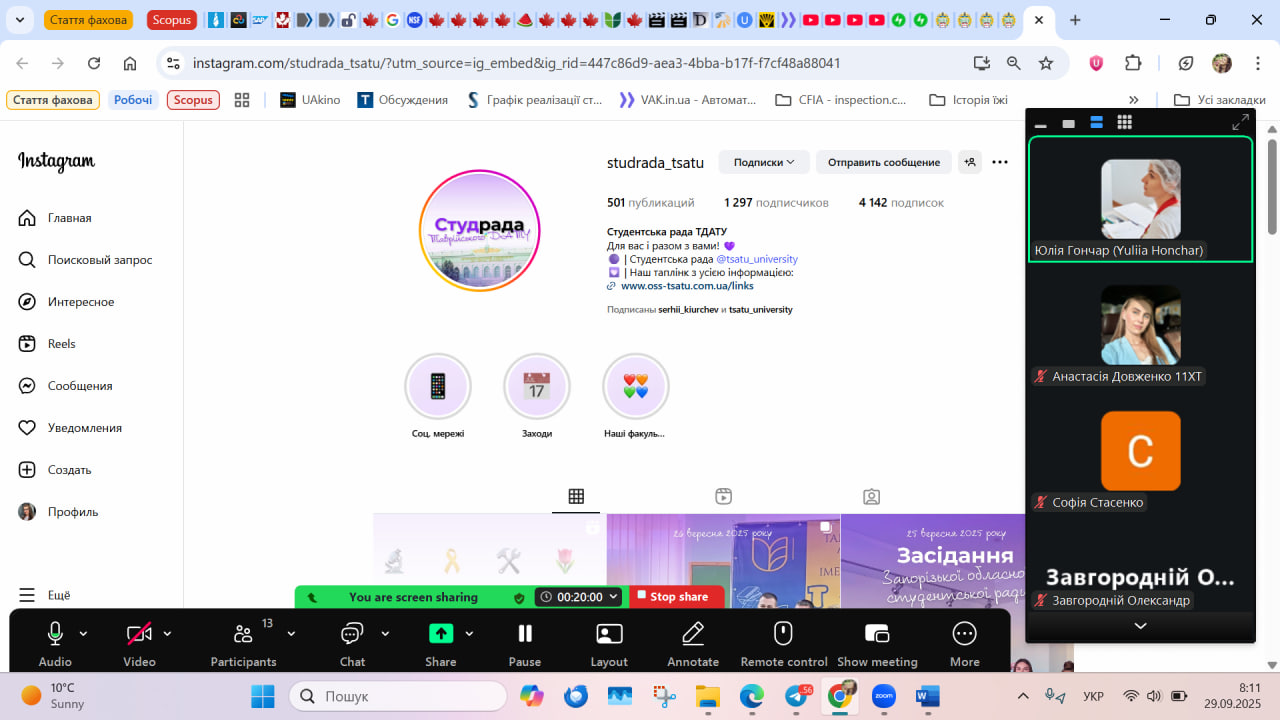Open Instagram Сообщения messages
1280x720 pixels.
65,386
